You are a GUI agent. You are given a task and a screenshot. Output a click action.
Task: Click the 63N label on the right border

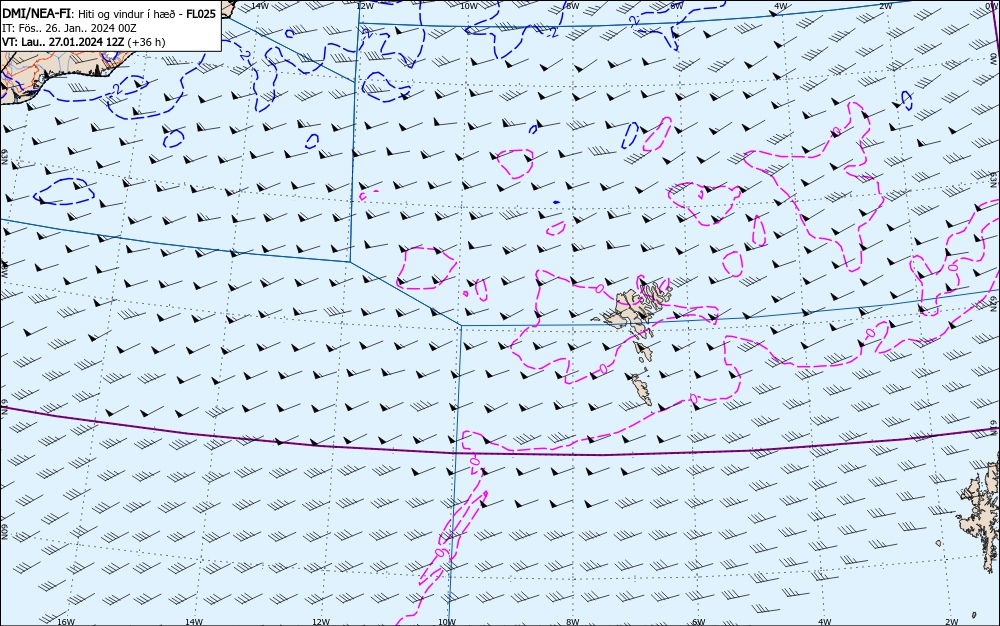995,178
